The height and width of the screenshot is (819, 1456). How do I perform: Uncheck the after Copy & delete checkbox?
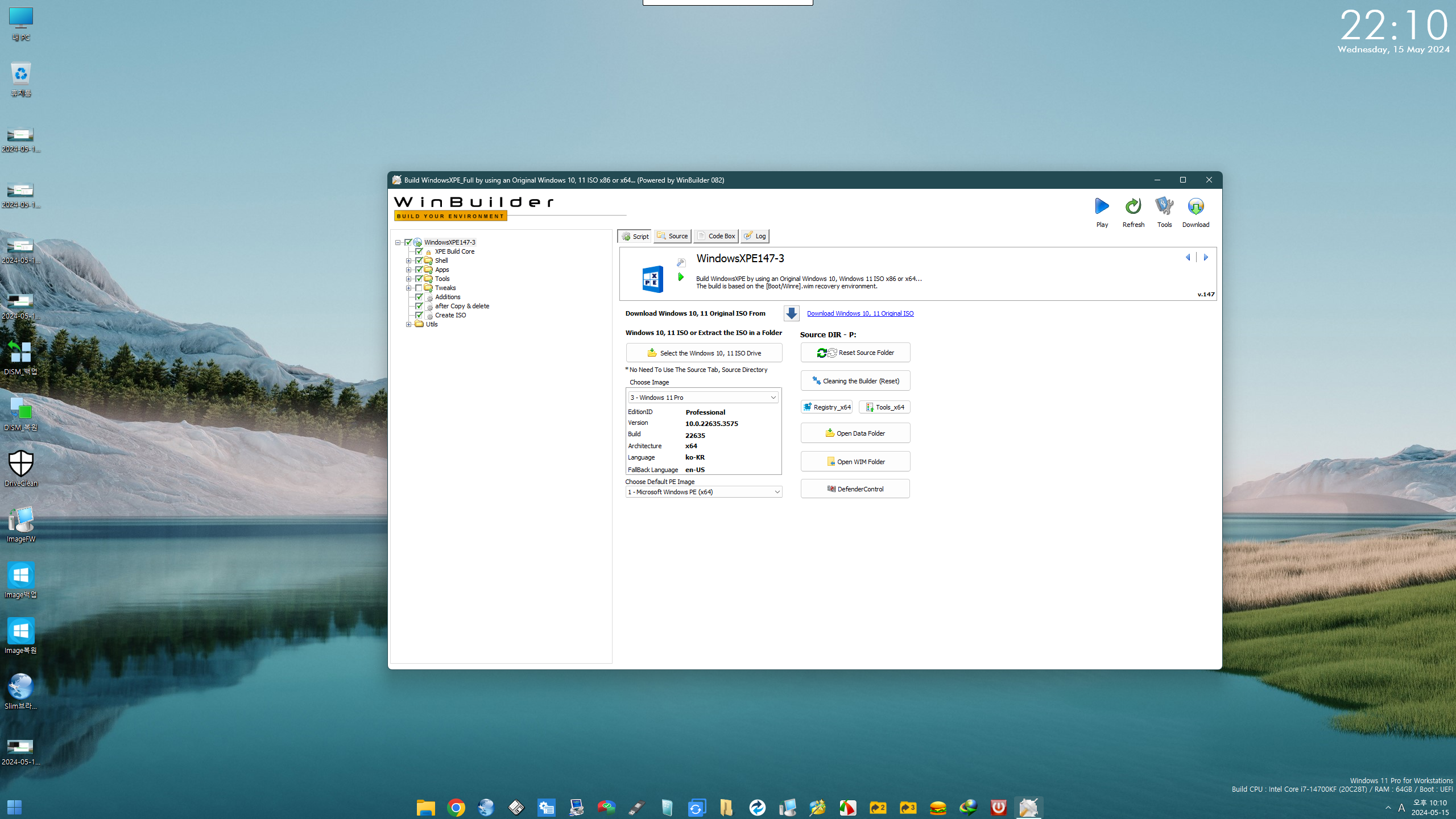[x=419, y=306]
